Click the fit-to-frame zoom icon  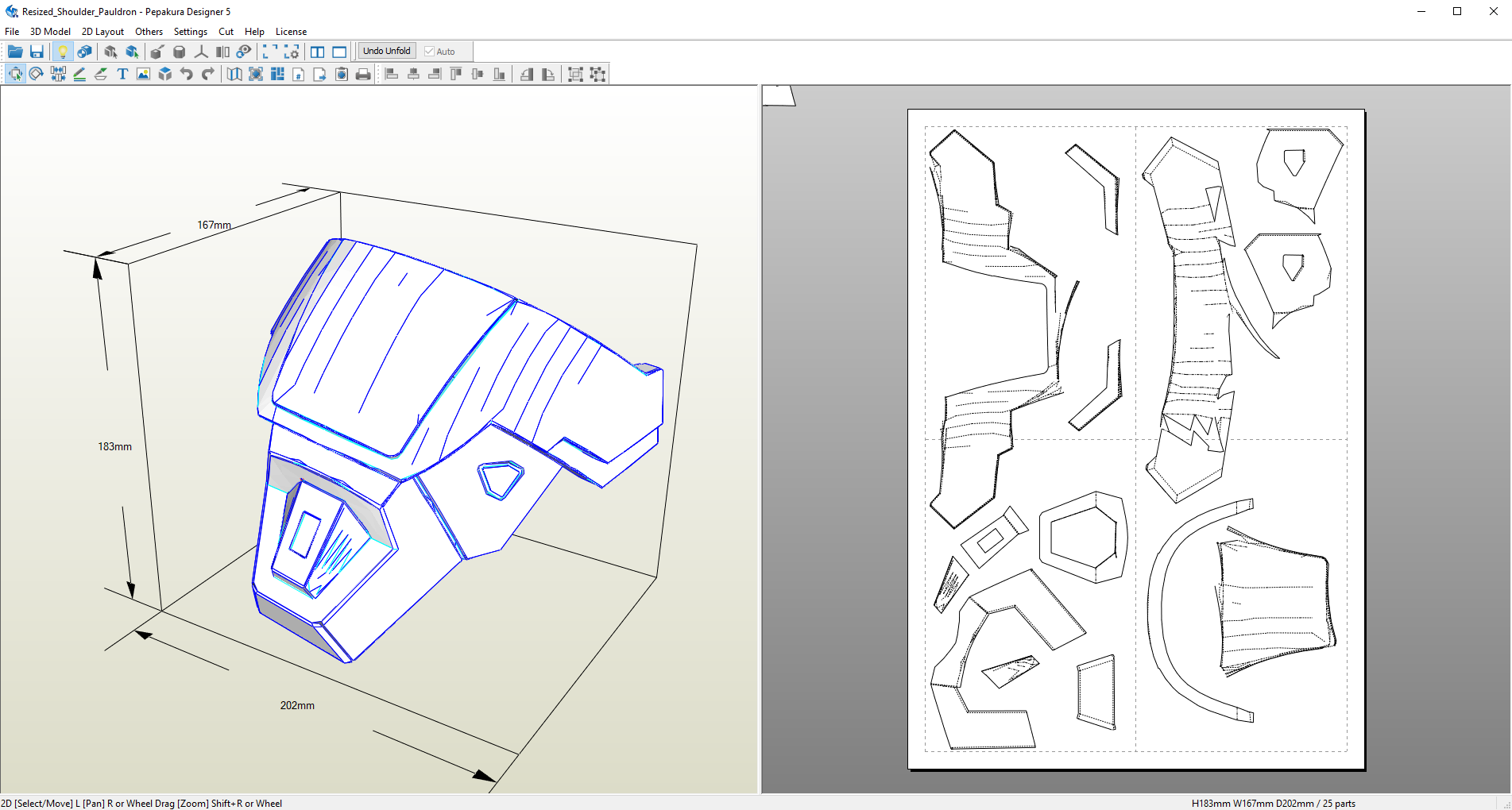[256, 74]
